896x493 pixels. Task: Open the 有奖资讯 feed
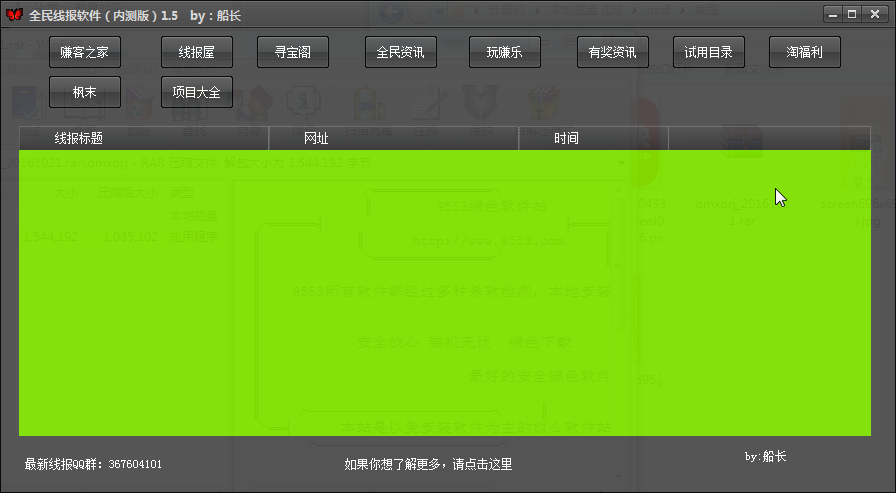pyautogui.click(x=612, y=52)
